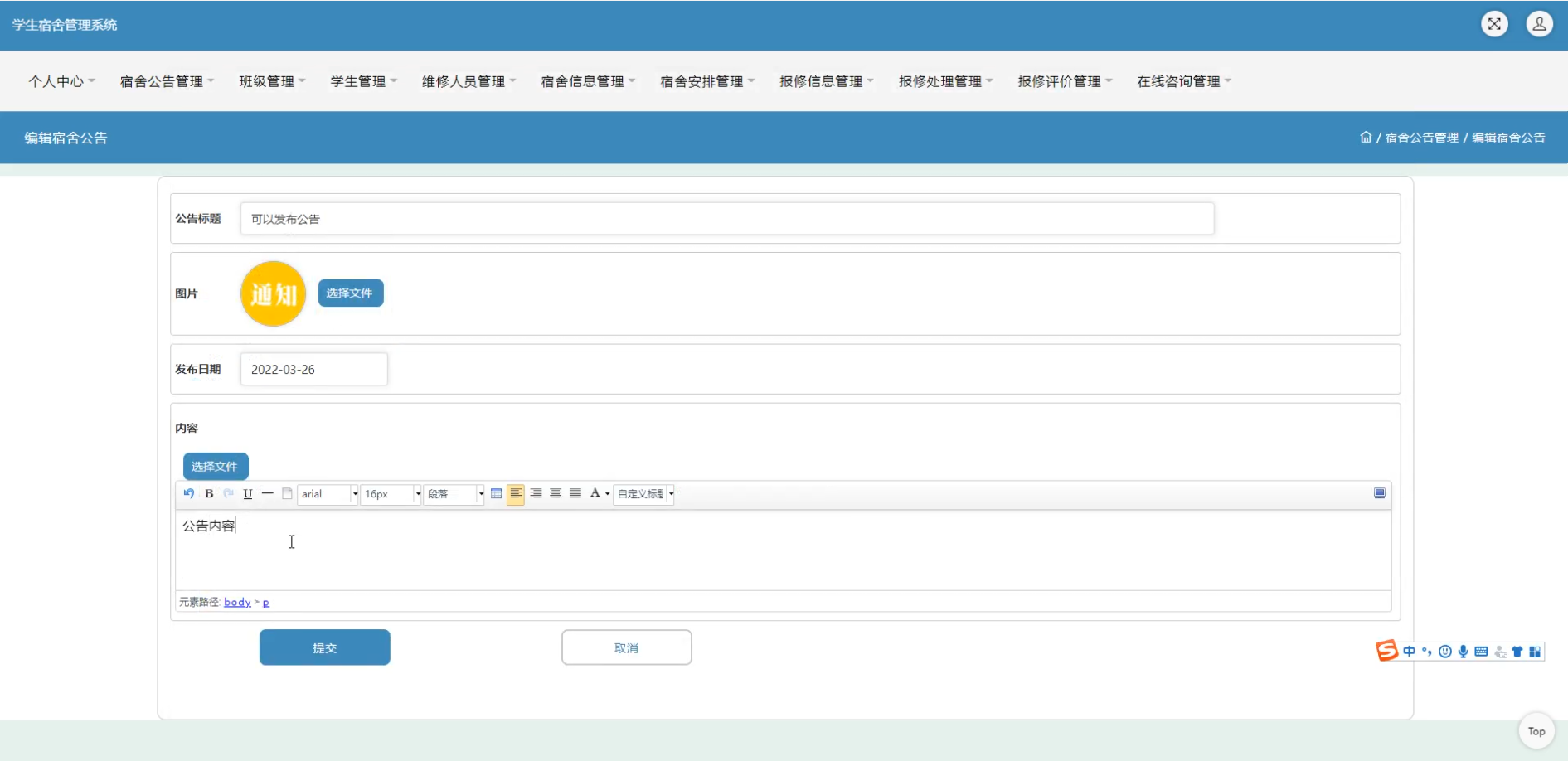1568x761 pixels.
Task: Click the 通知 announcement image thumbnail
Action: click(x=273, y=293)
